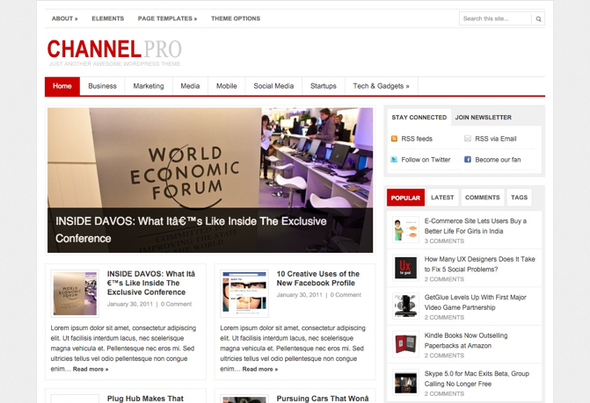Open the About dropdown menu
Image resolution: width=590 pixels, height=403 pixels.
click(x=65, y=18)
